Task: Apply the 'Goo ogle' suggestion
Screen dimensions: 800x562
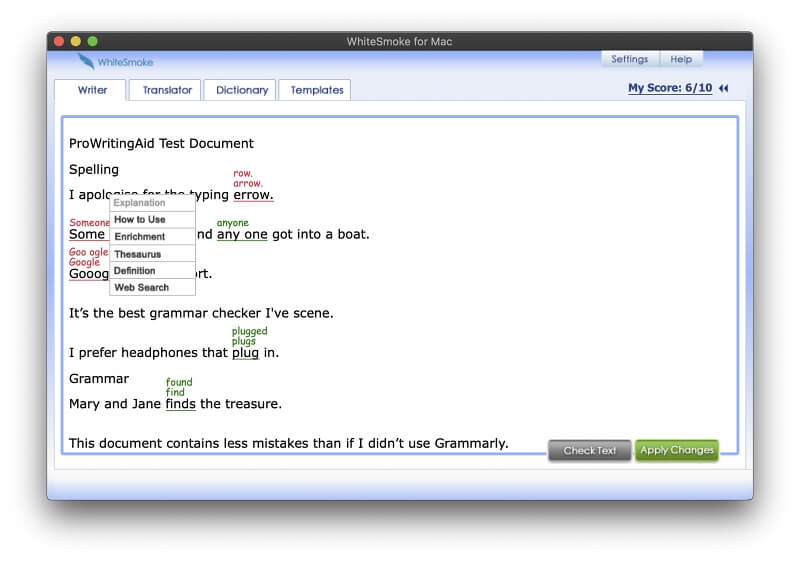Action: (x=88, y=252)
